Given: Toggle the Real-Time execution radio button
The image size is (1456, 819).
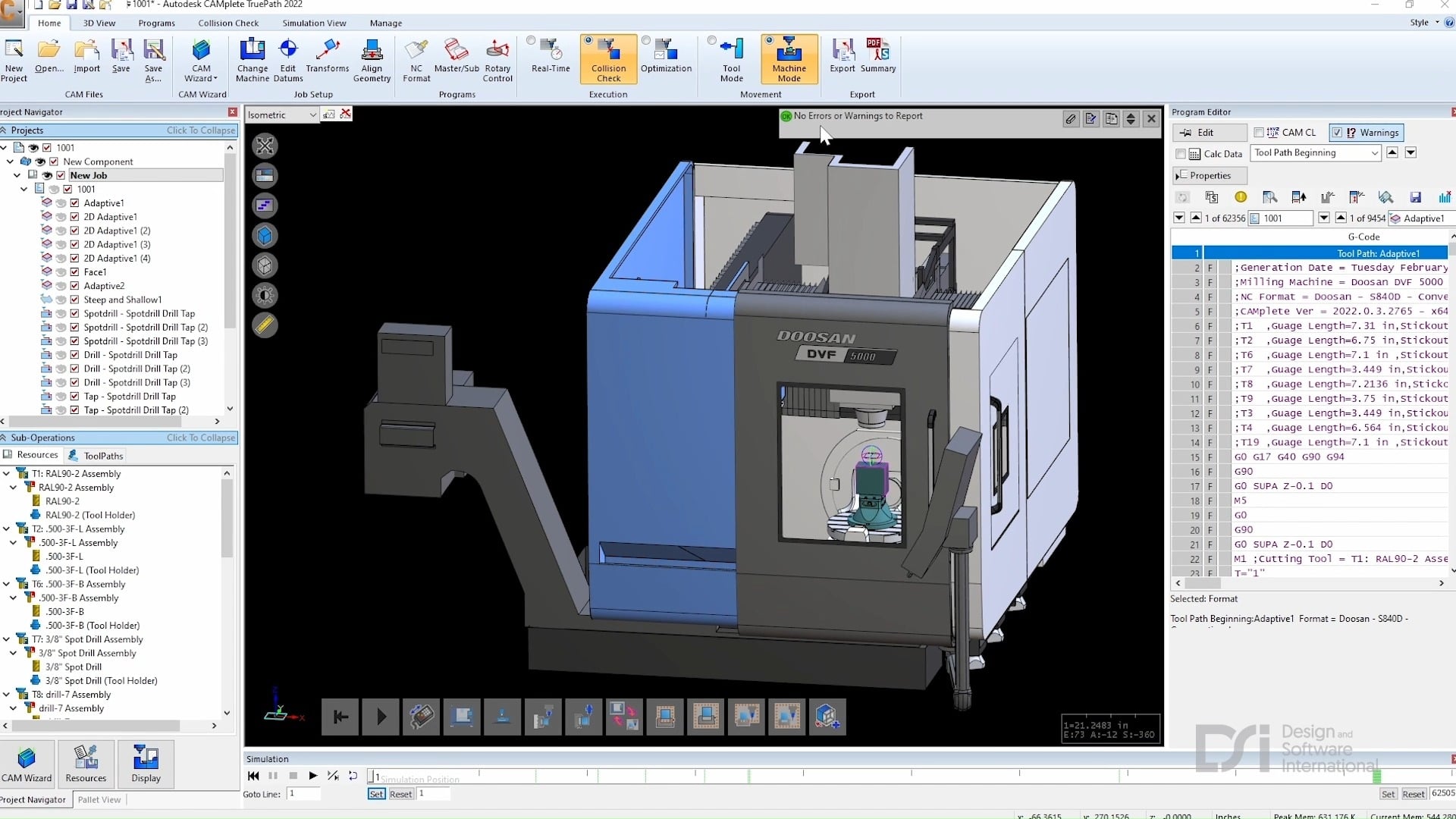Looking at the screenshot, I should [x=531, y=40].
